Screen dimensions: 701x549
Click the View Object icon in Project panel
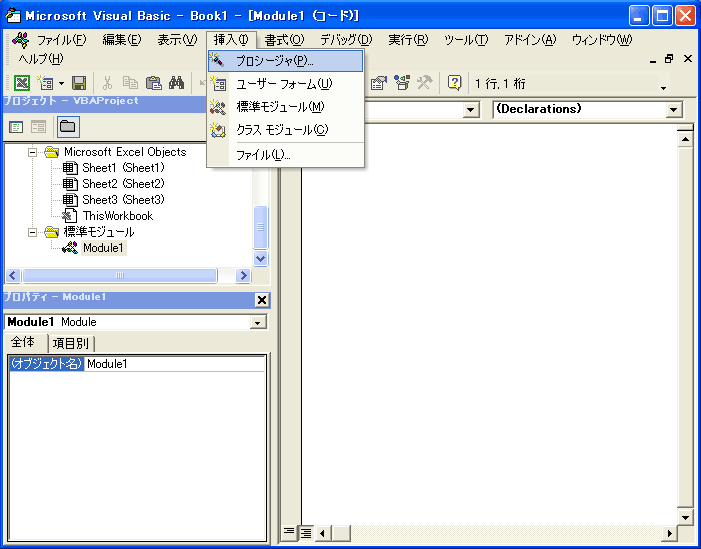(38, 127)
